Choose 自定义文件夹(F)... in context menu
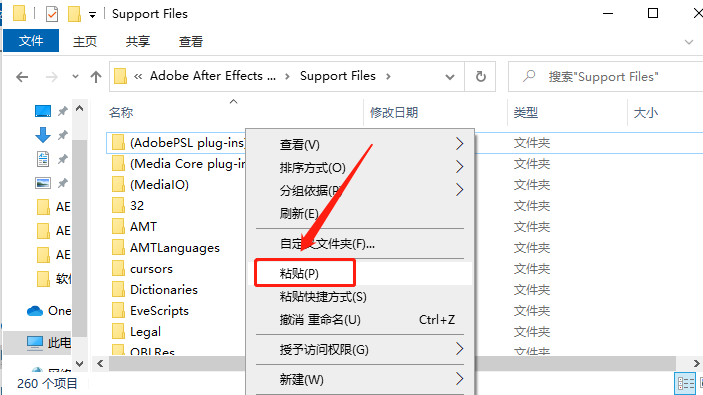Viewport: 703px width, 395px height. (360, 243)
